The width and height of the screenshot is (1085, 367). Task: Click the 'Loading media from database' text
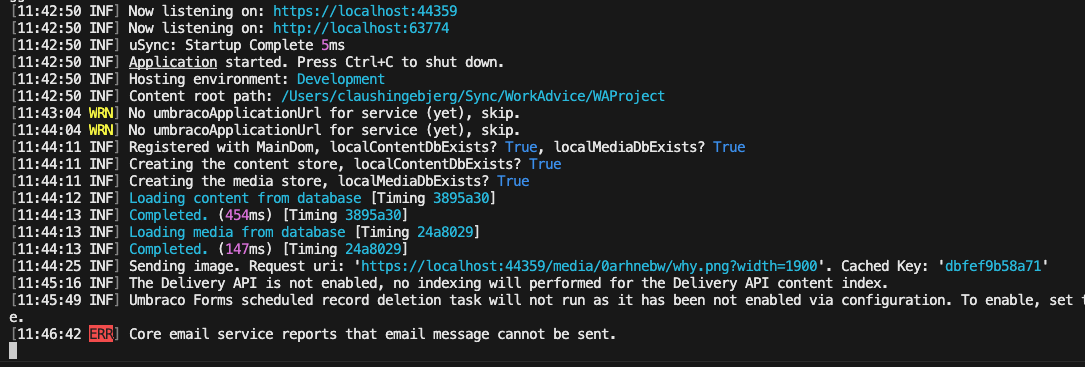coord(237,232)
